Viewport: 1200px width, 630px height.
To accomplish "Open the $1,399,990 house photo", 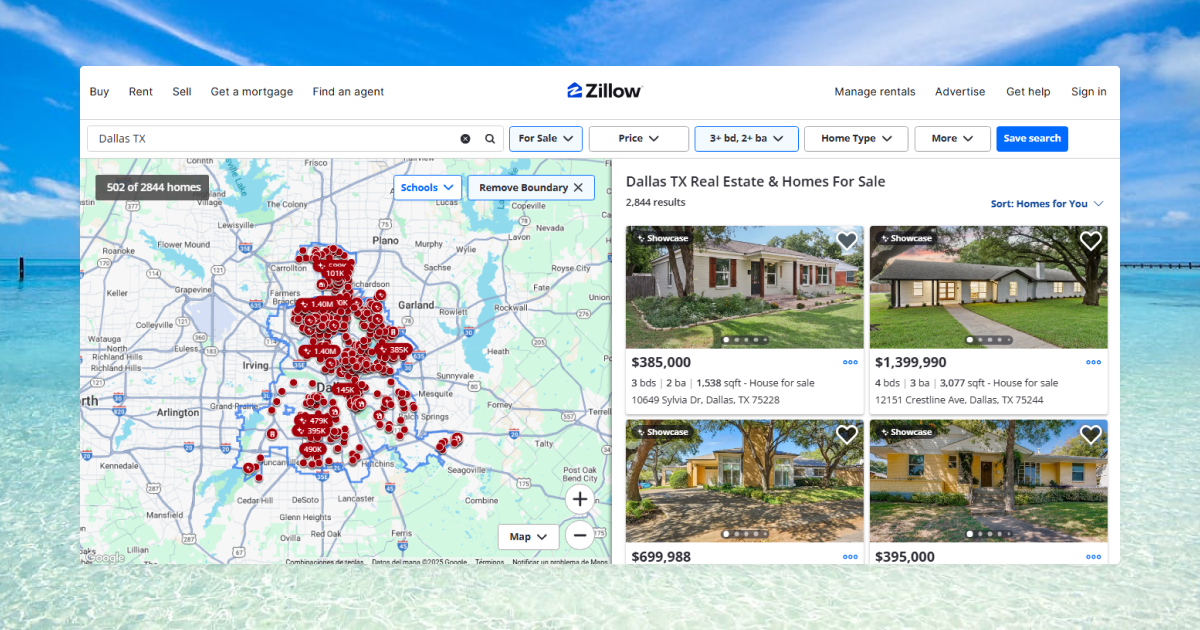I will pos(989,287).
